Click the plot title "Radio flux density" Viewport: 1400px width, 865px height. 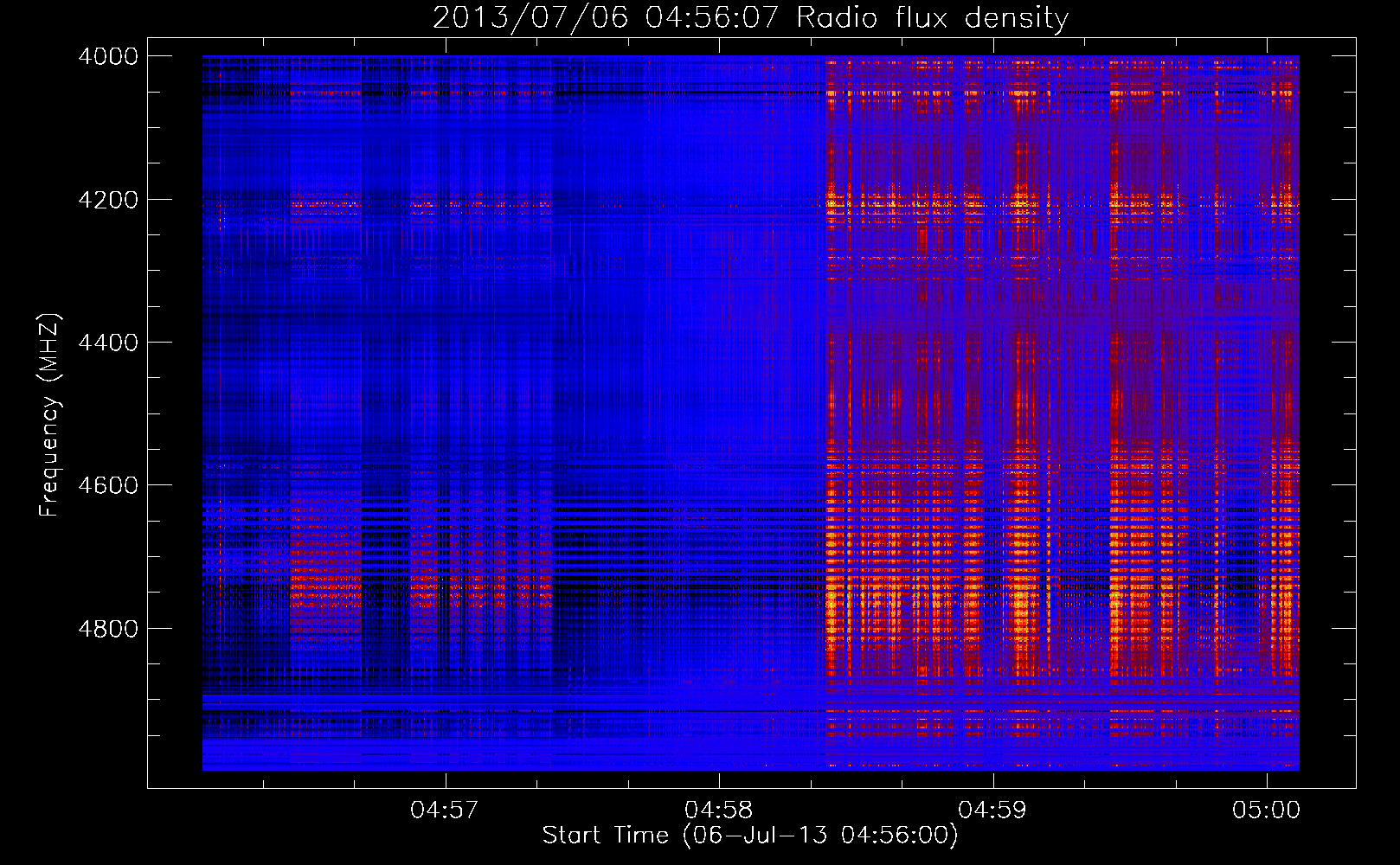750,17
